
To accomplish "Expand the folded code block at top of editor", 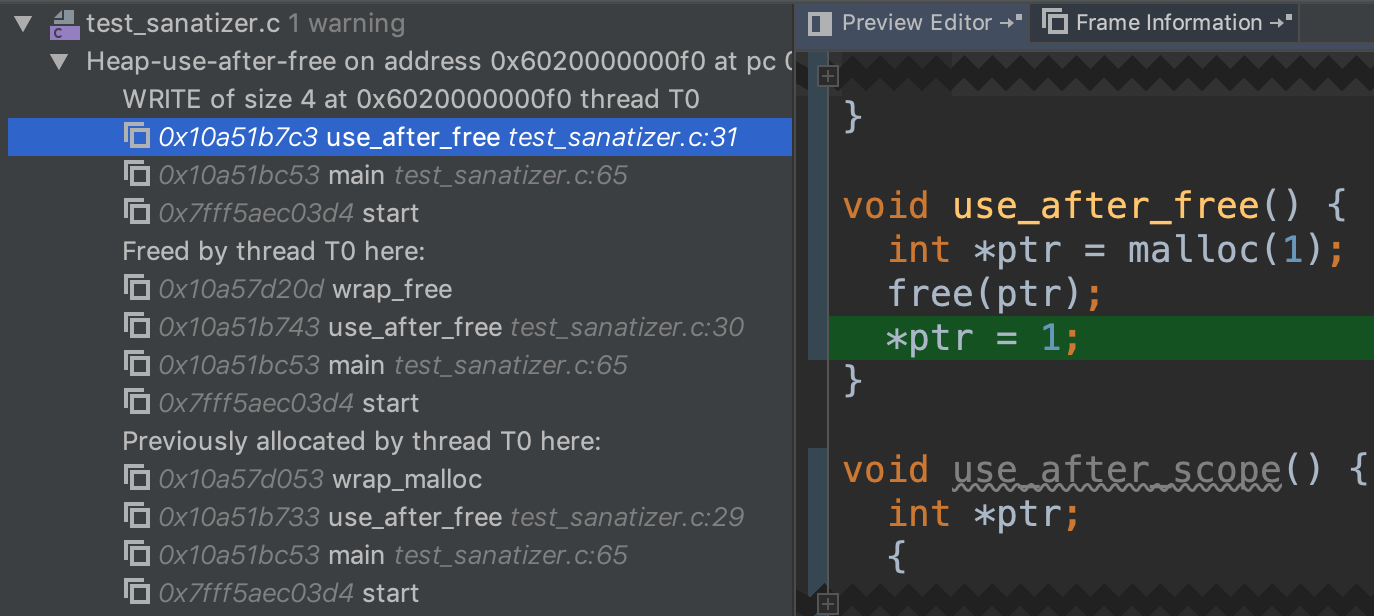I will tap(827, 75).
